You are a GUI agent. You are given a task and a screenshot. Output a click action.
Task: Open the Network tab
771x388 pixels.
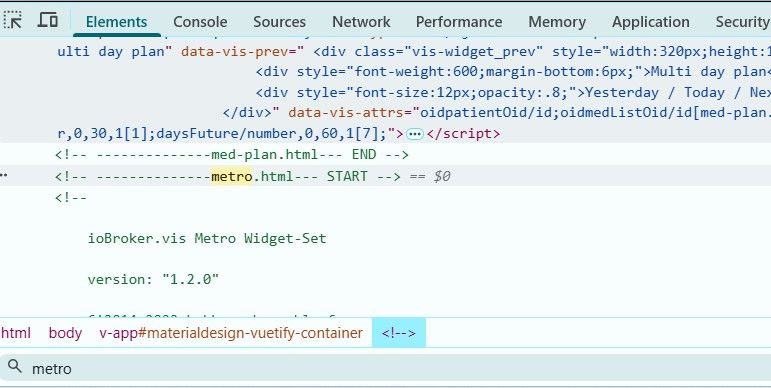coord(361,22)
